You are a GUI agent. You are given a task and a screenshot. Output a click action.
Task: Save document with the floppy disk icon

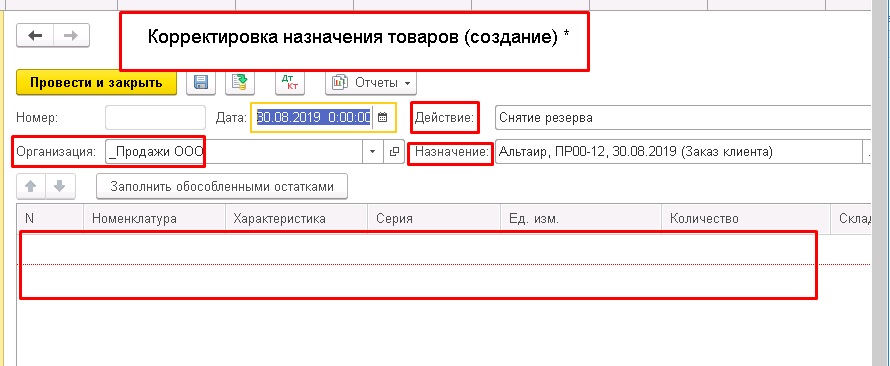point(200,83)
